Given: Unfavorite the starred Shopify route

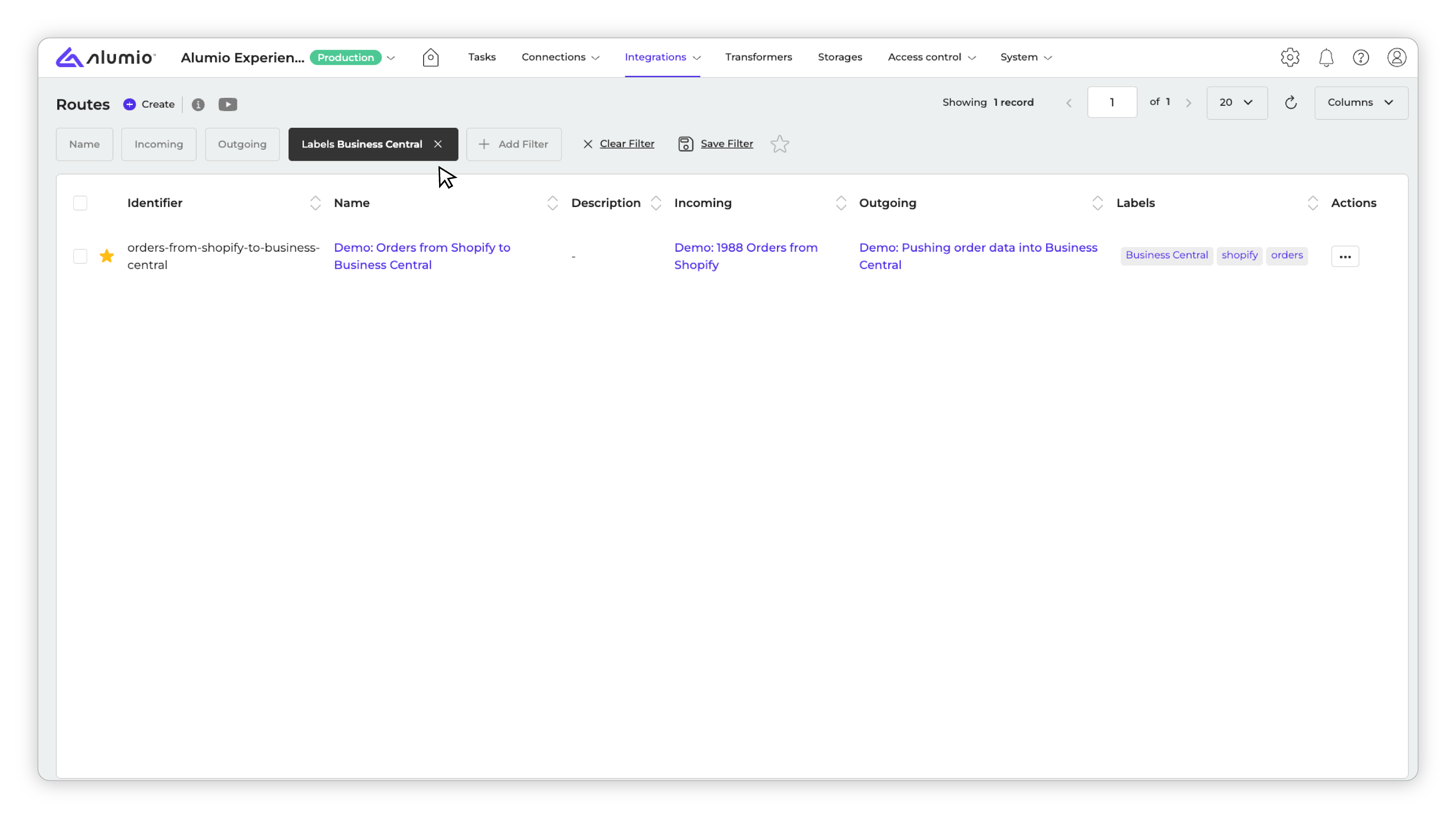Looking at the screenshot, I should click(x=106, y=256).
